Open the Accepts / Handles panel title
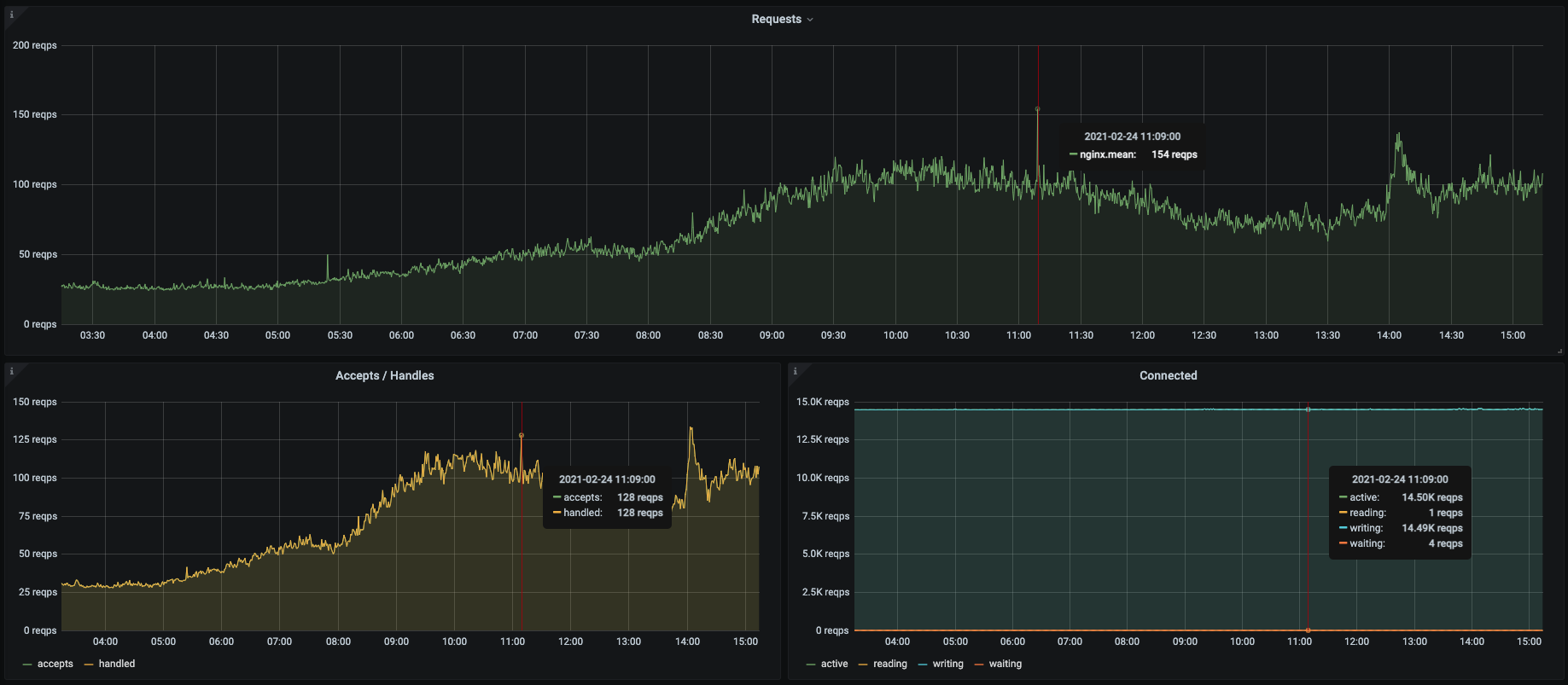The width and height of the screenshot is (1568, 685). pos(384,375)
